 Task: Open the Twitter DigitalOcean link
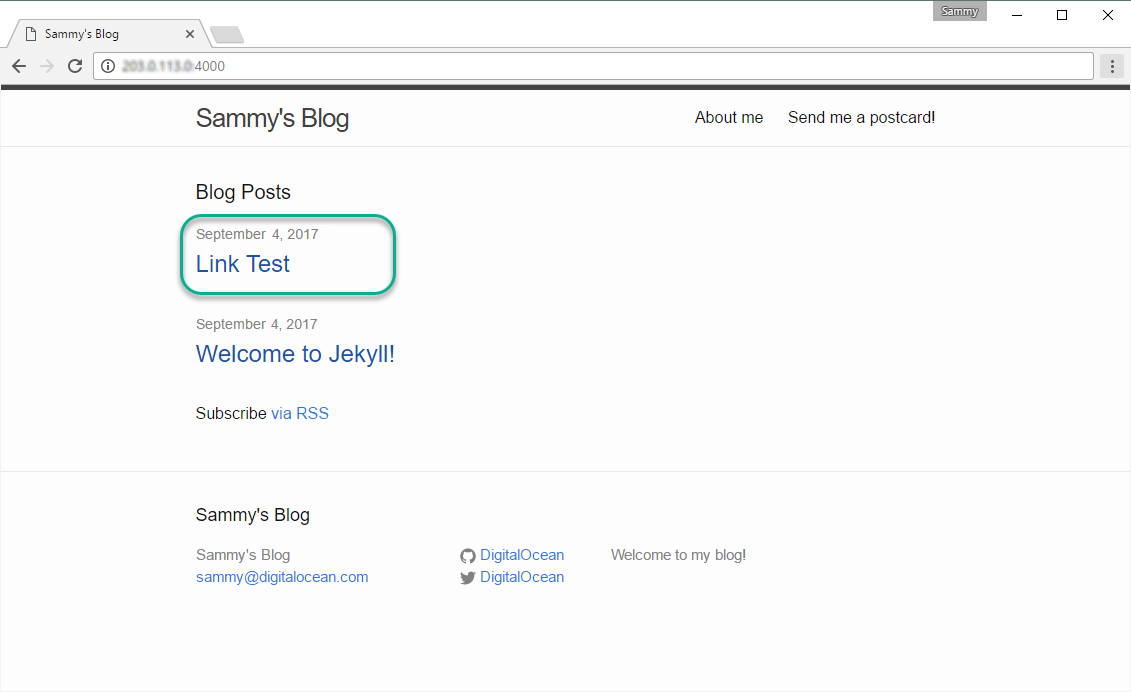coord(522,577)
